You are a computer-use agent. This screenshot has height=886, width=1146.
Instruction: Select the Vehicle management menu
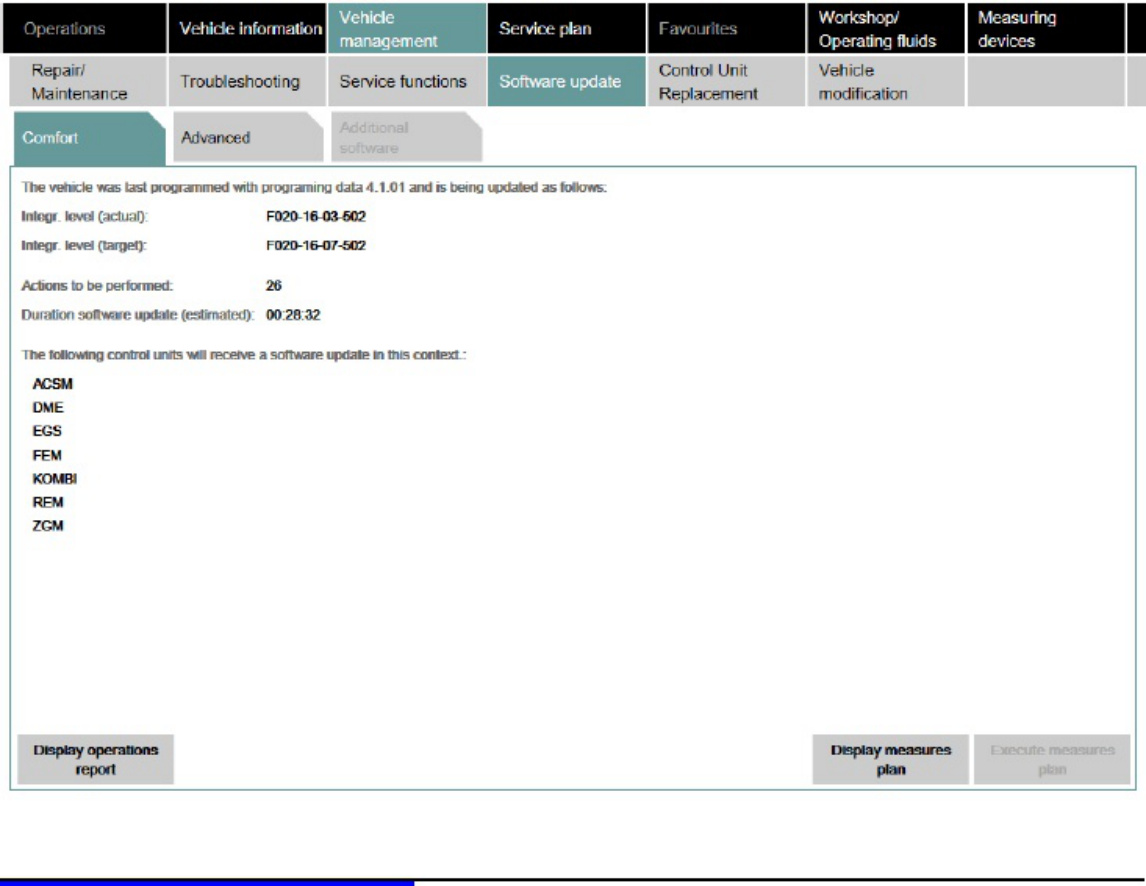tap(407, 29)
